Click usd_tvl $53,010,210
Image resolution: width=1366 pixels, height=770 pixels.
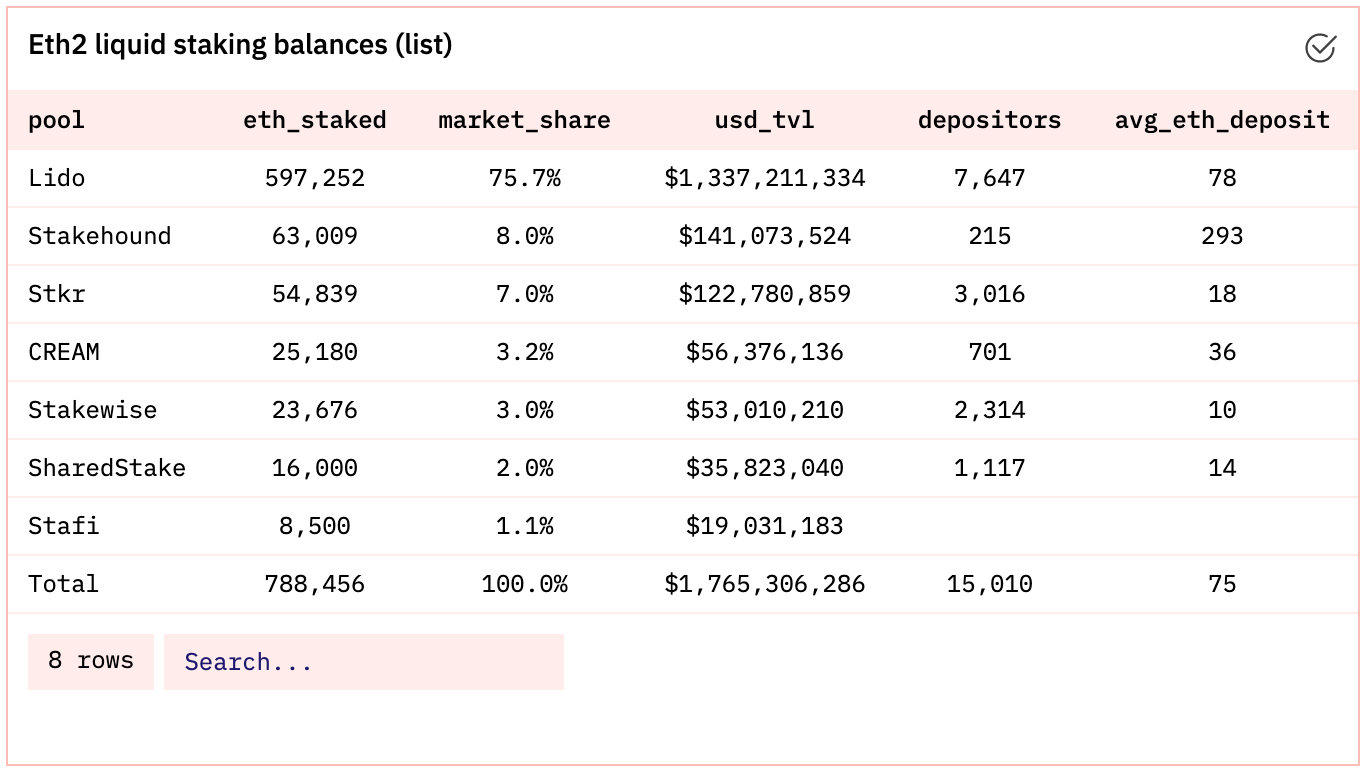[x=765, y=410]
